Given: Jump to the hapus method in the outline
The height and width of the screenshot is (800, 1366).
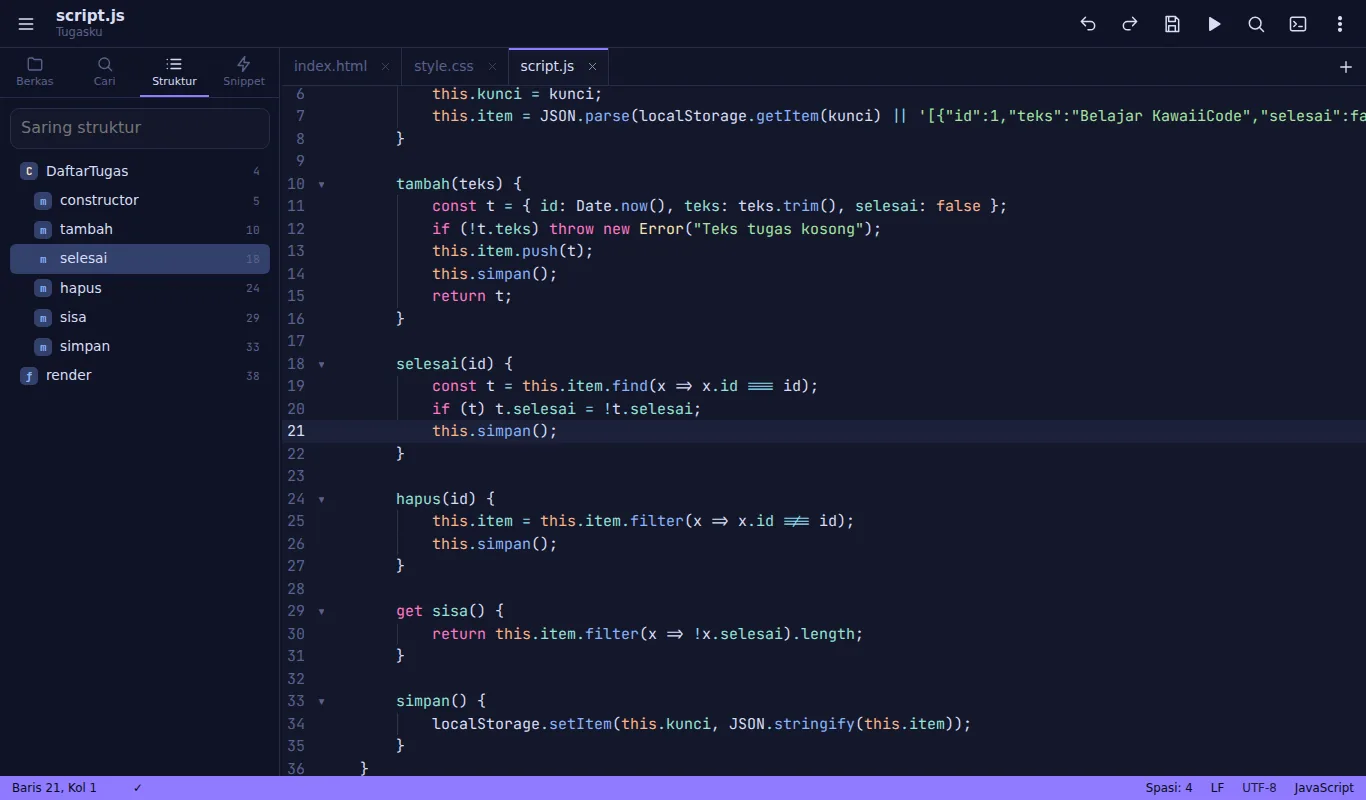Looking at the screenshot, I should tap(140, 288).
